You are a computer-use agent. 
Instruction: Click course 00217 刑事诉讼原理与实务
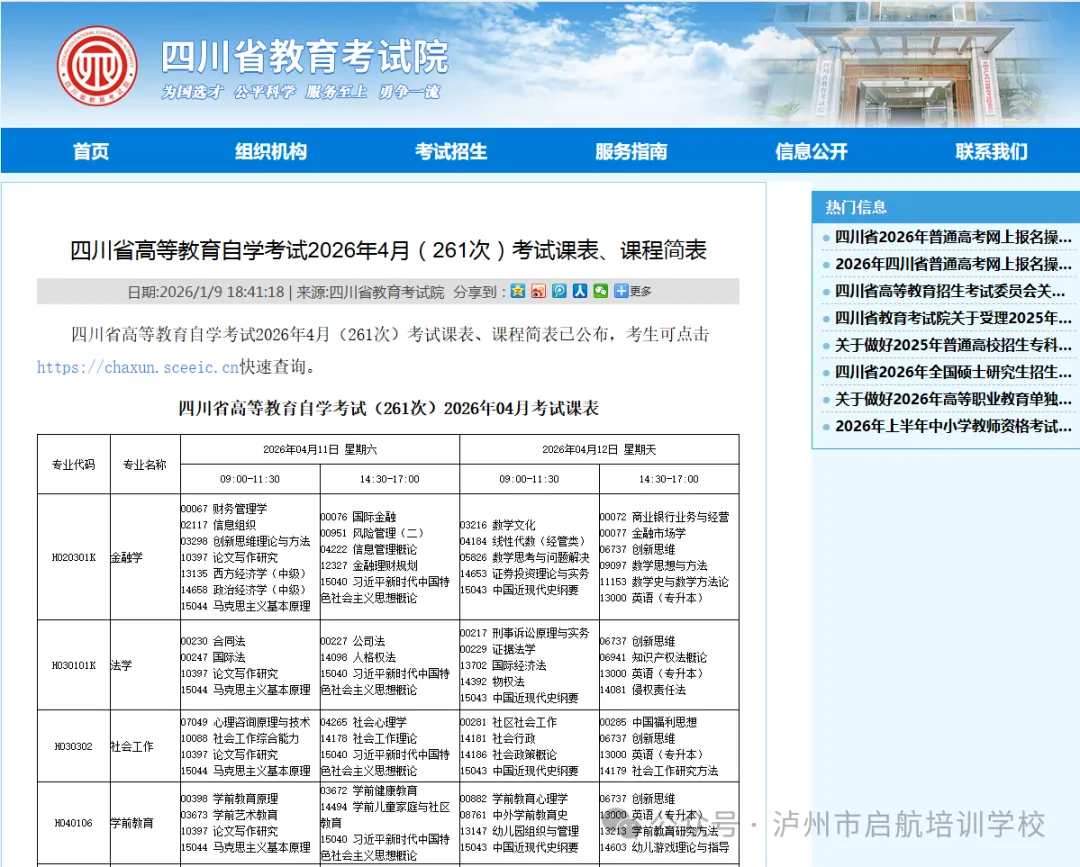click(x=524, y=633)
